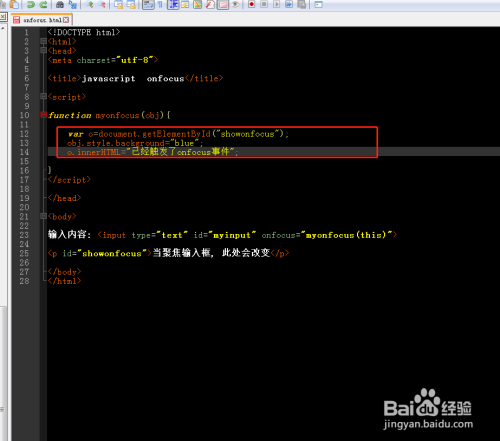Click the closing </html> tag
Image resolution: width=500 pixels, height=441 pixels.
coord(64,281)
